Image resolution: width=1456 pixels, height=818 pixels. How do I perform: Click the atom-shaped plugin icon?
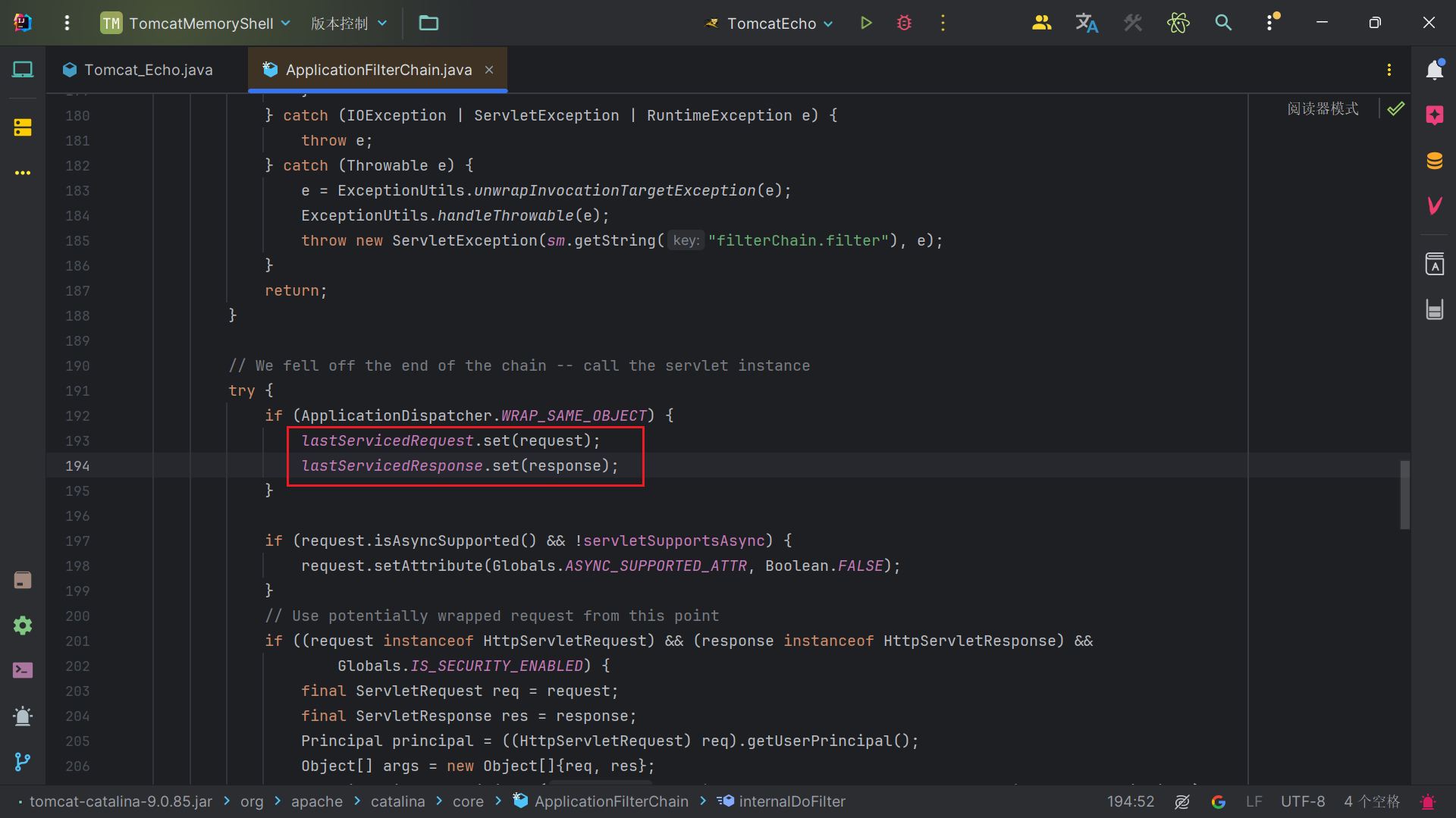[x=1178, y=23]
